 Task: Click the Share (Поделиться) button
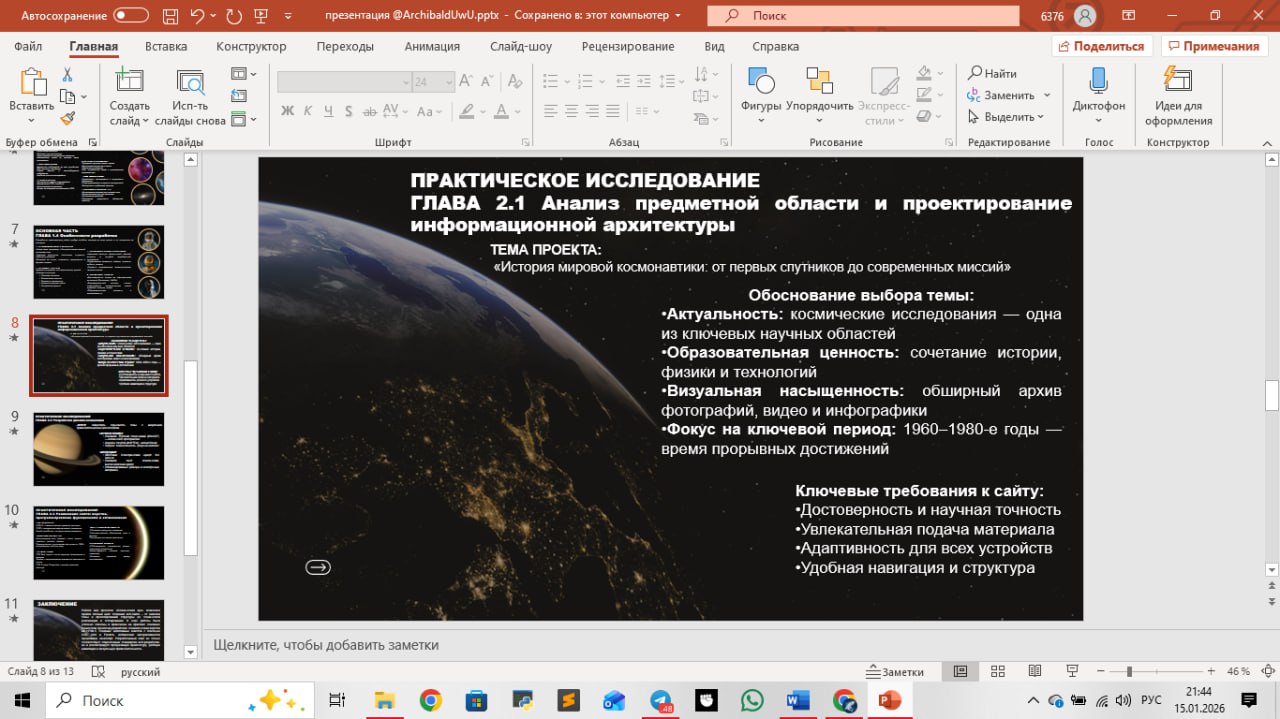(x=1102, y=46)
